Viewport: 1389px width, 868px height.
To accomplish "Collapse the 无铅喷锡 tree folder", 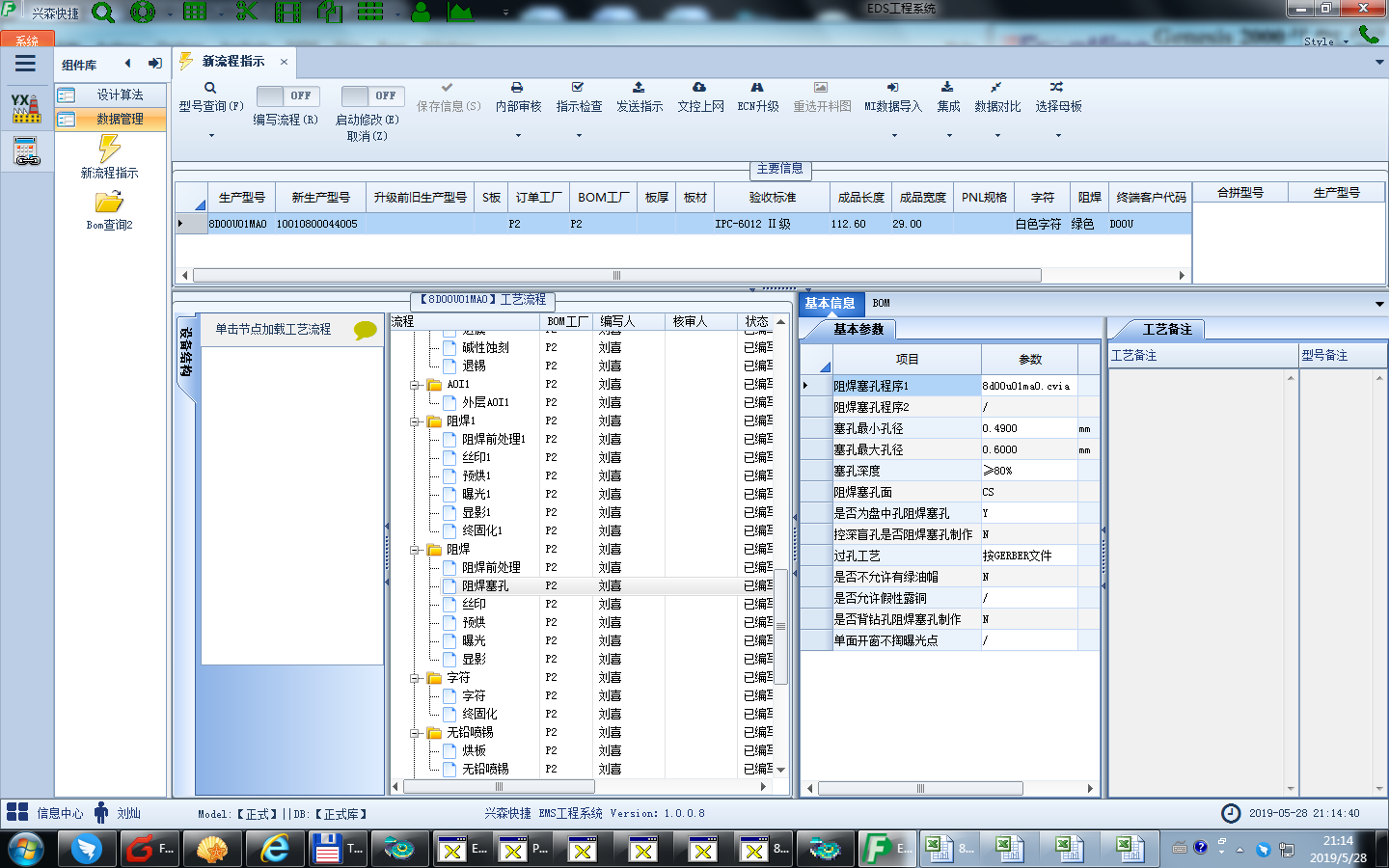I will 414,733.
